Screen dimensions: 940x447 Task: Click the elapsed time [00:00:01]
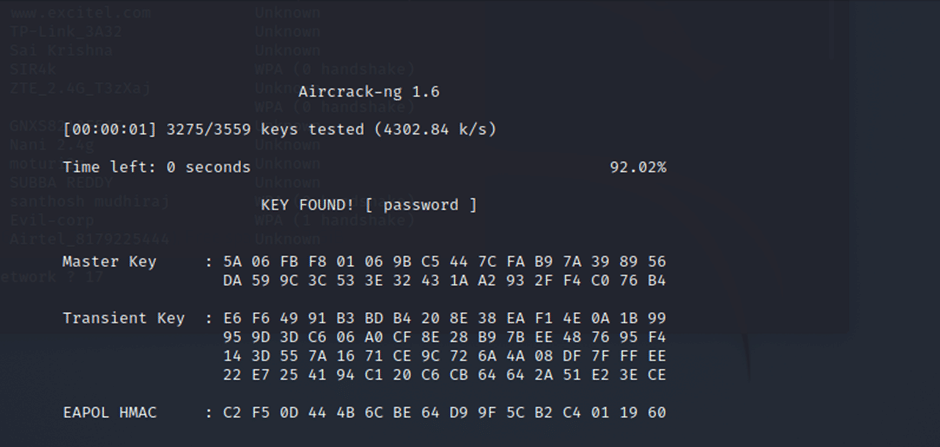click(x=110, y=130)
